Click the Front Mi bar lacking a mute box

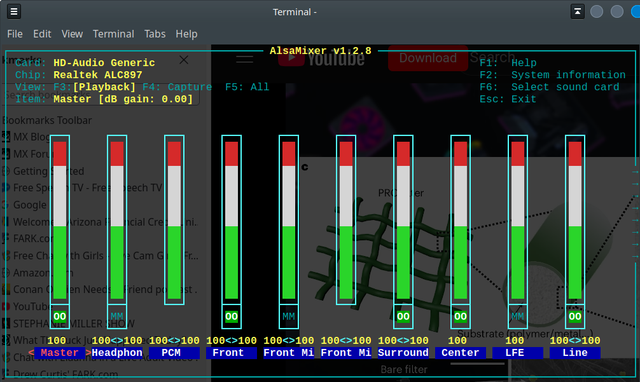point(346,220)
